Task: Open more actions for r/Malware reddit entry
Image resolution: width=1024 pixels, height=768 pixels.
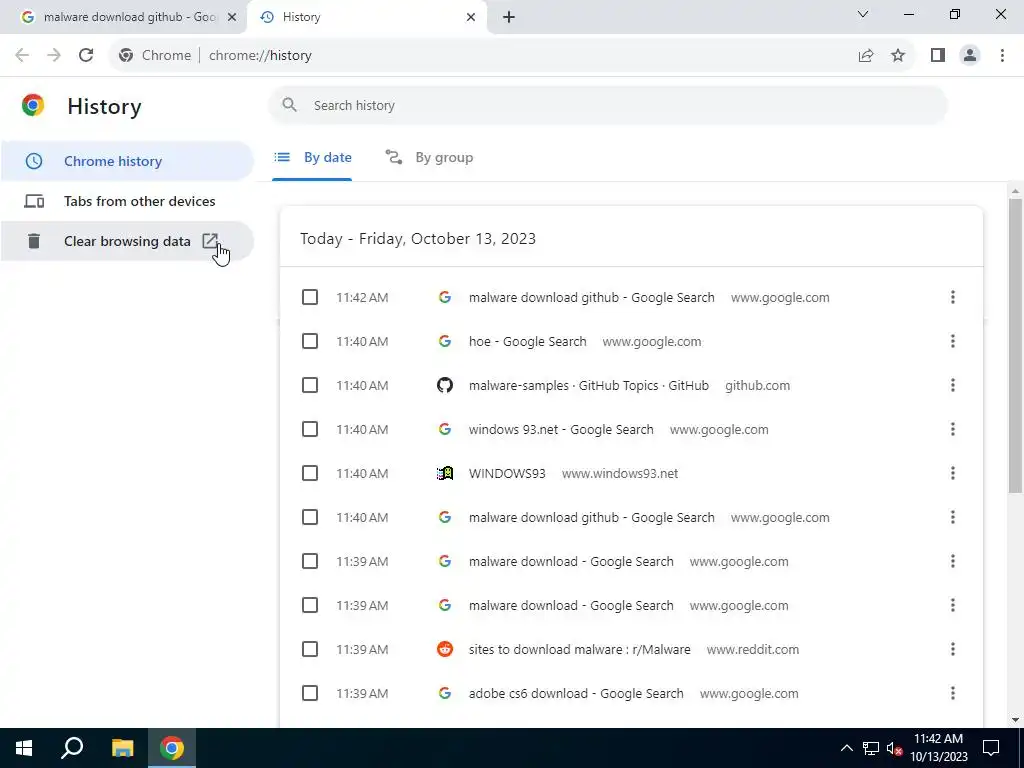Action: click(952, 649)
